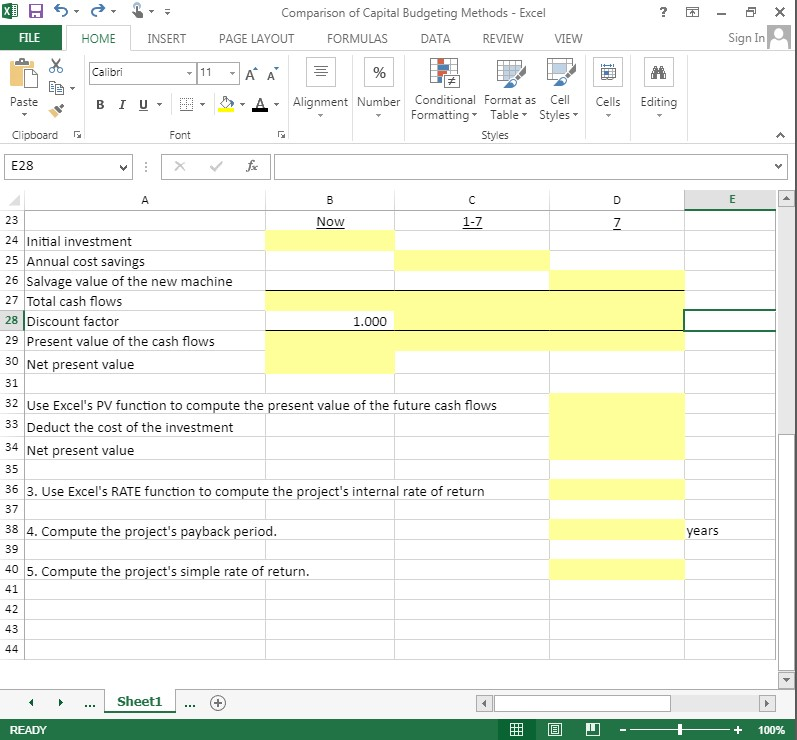Open the font size 11 dropdown
This screenshot has height=740, width=797.
[x=232, y=73]
